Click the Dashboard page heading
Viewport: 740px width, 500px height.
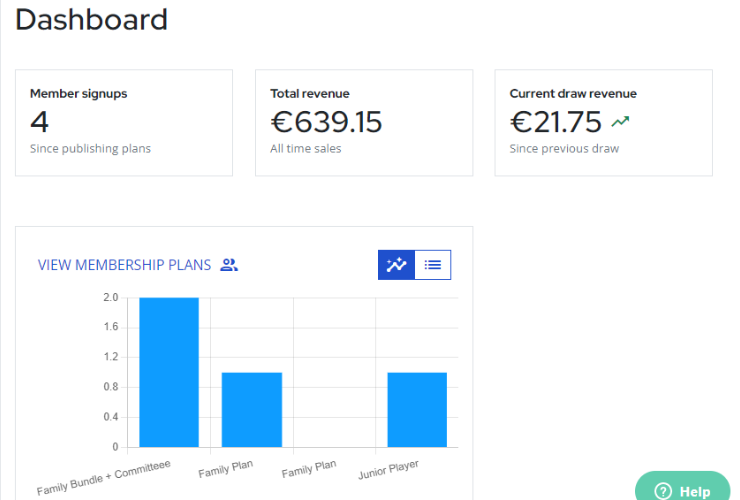[x=92, y=20]
